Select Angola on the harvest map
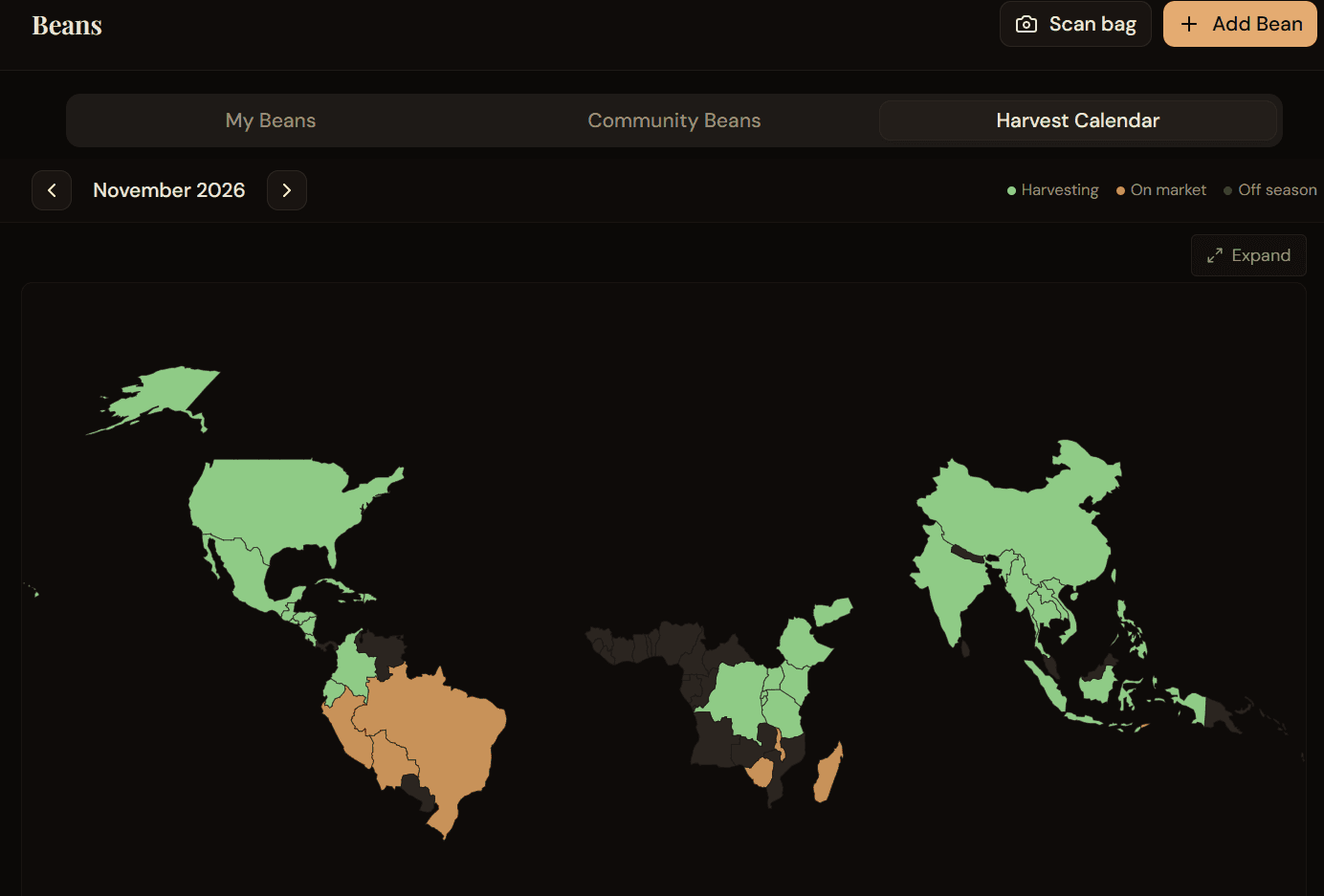Screen dimensions: 1324x896 [x=716, y=740]
